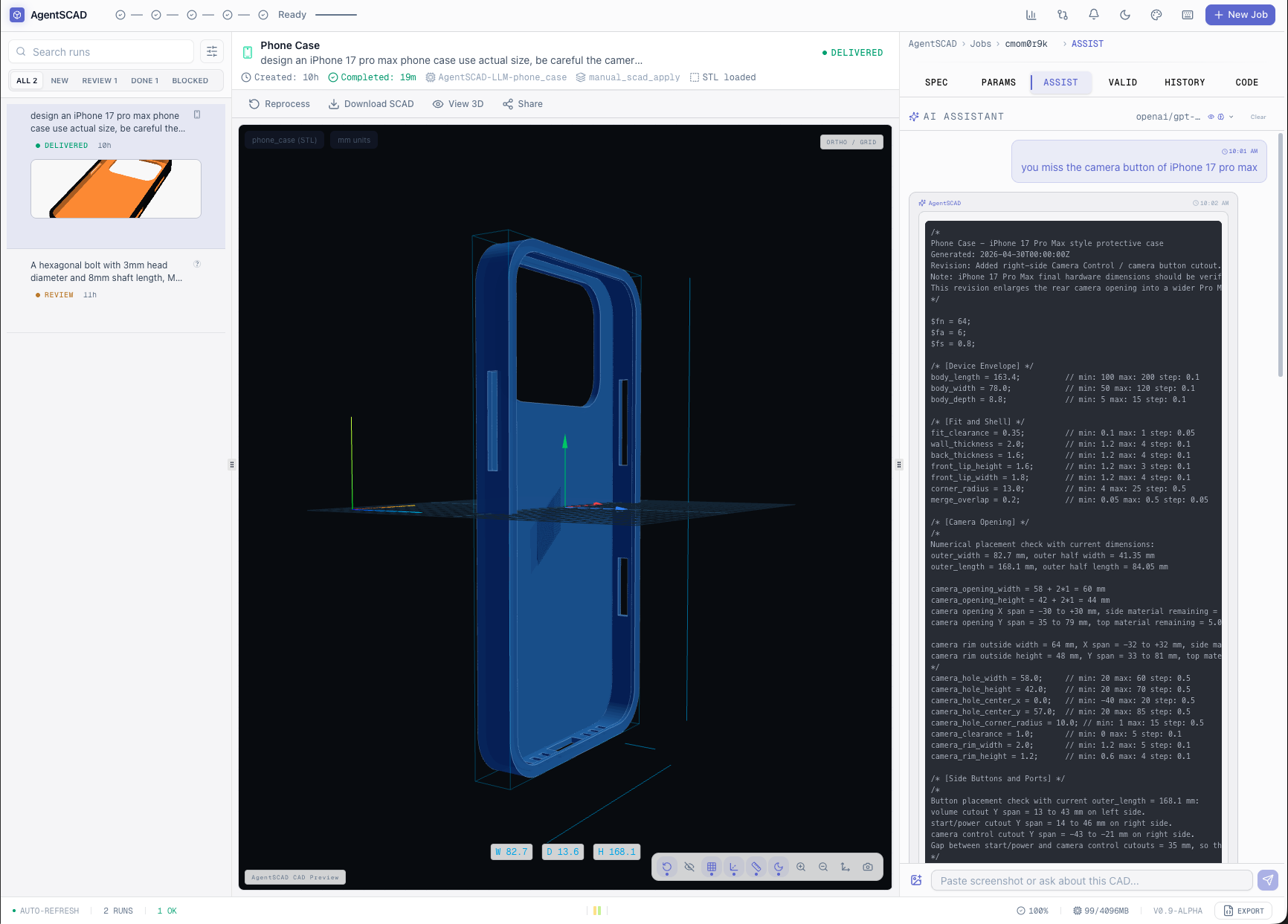This screenshot has width=1288, height=924.
Task: Click the yellow pause indicator in status bar
Action: [x=597, y=911]
